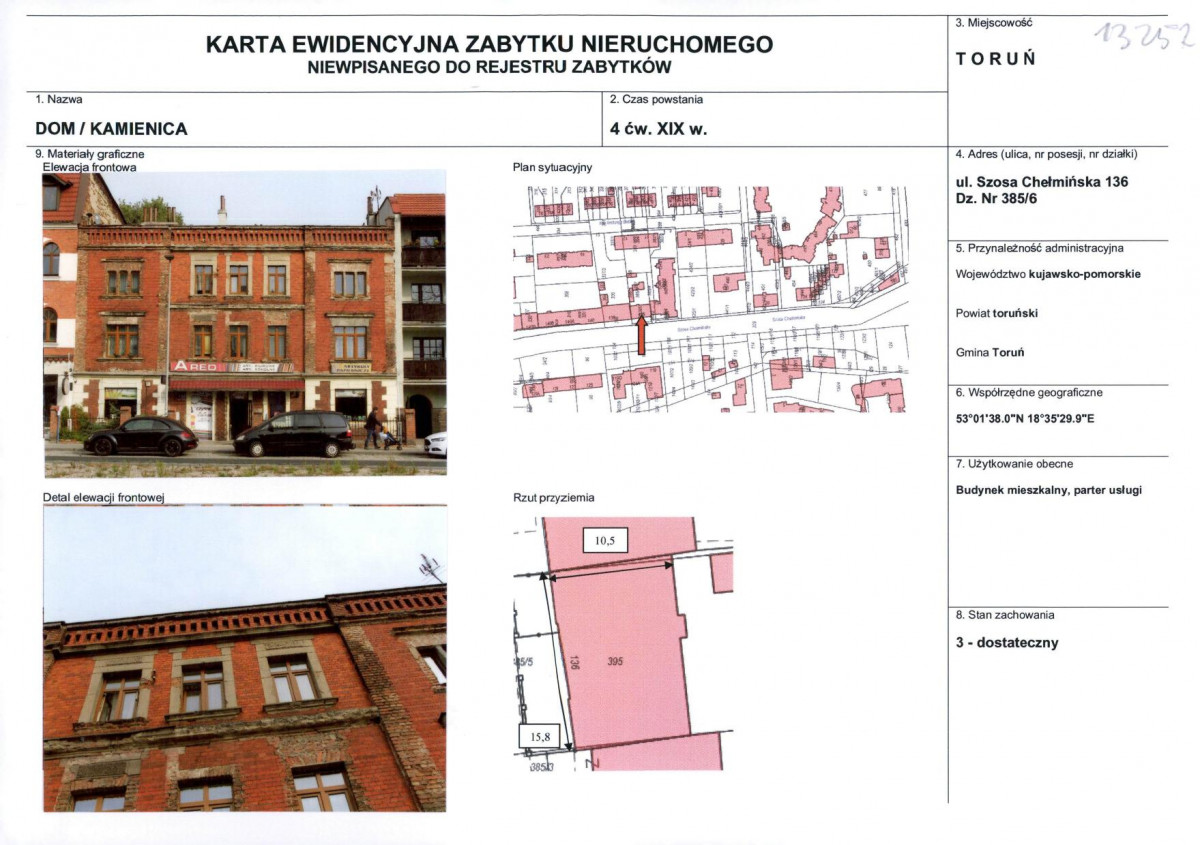The width and height of the screenshot is (1200, 845).
Task: Click the front elevation photo of the building
Action: (x=244, y=323)
